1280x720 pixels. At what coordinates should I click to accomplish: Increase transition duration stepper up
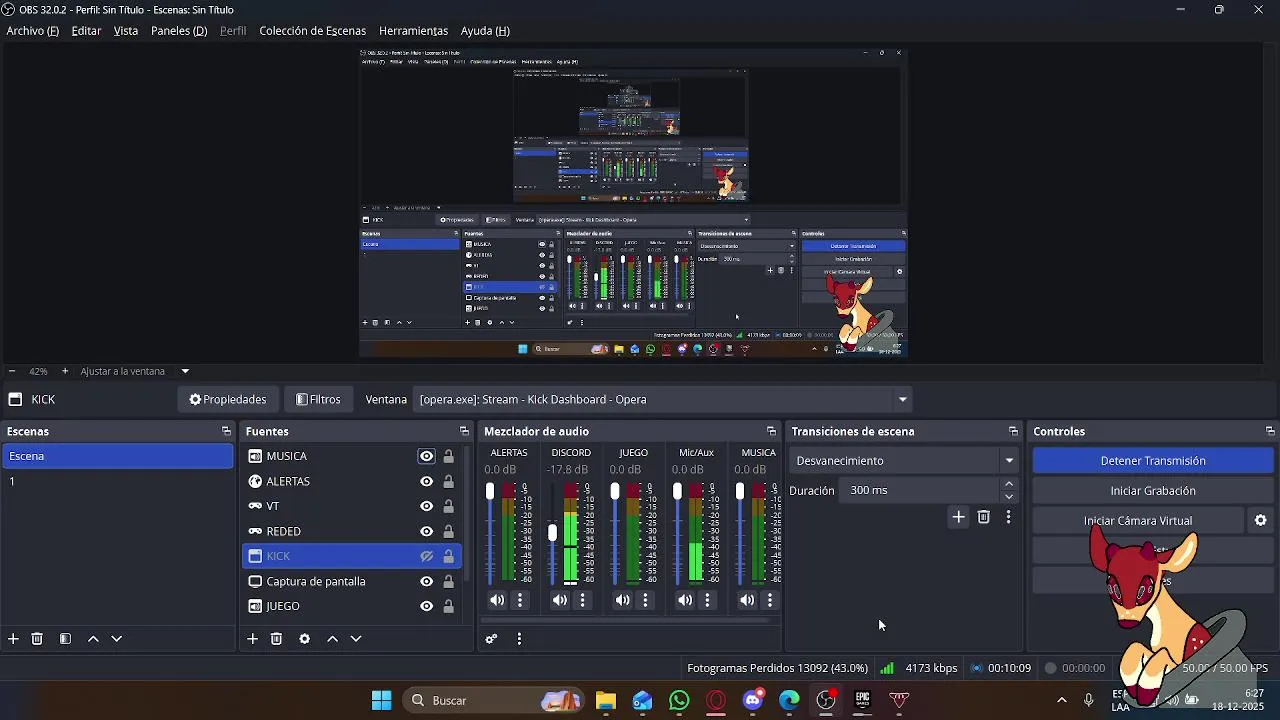point(1009,484)
